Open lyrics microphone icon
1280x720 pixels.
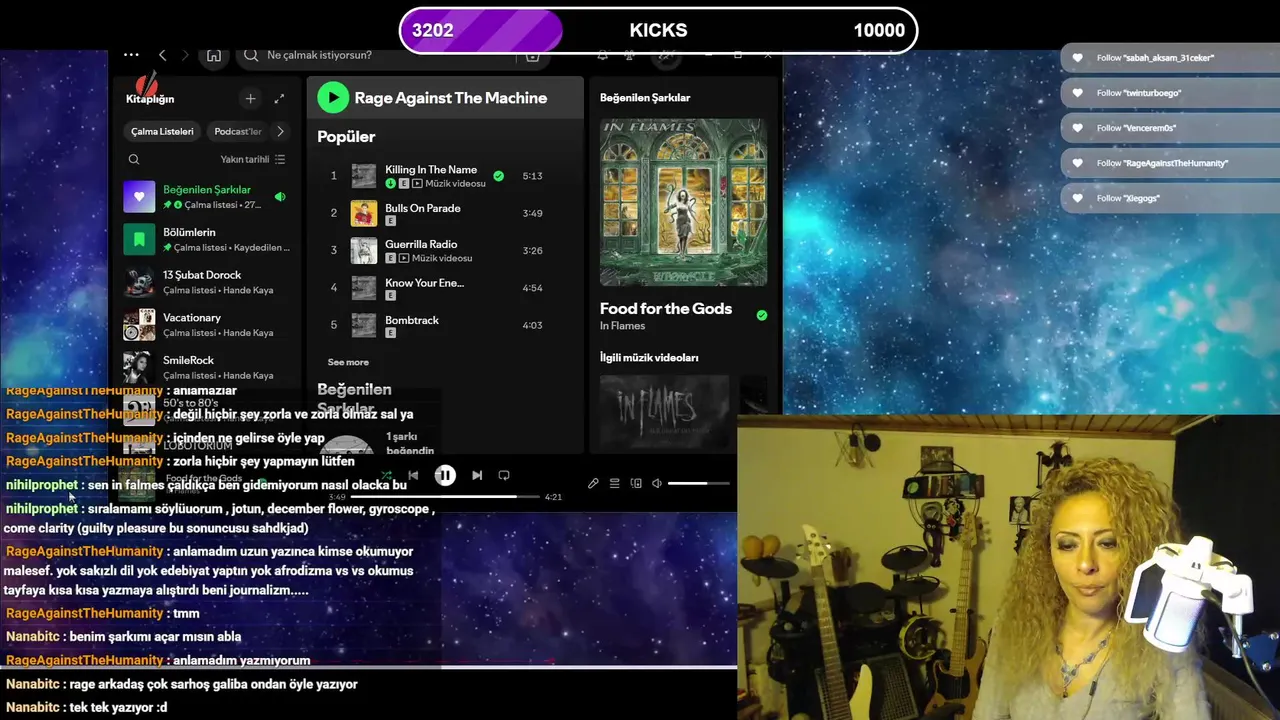593,484
